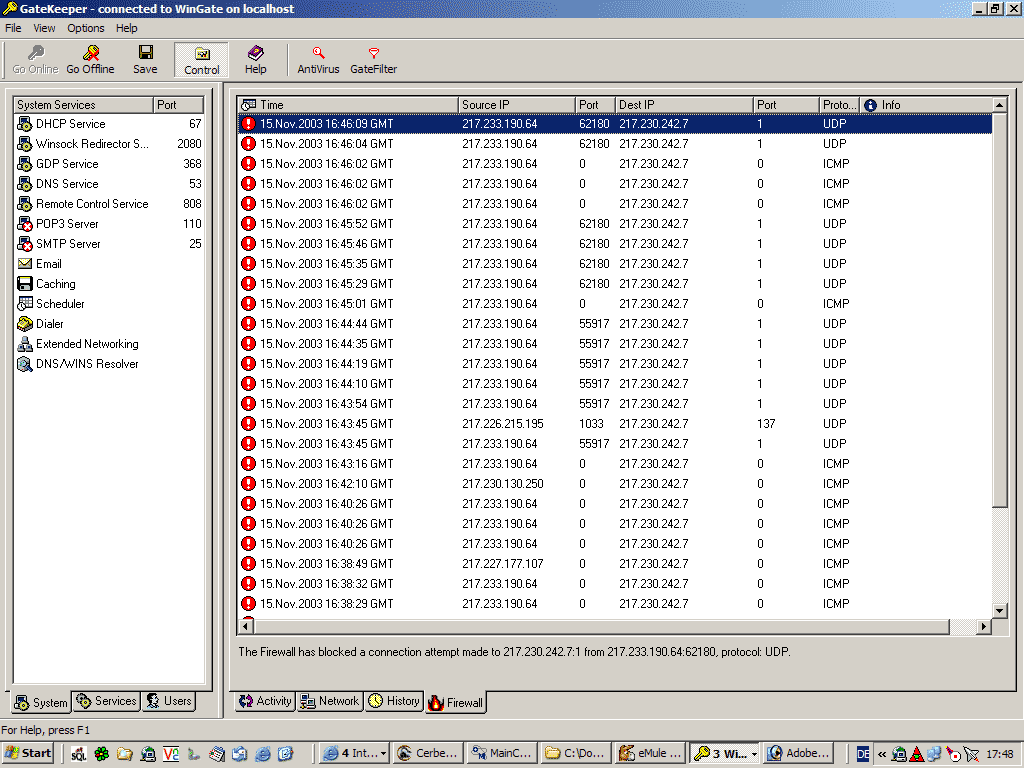Select the Dialer item
Screen dimensions: 1024x768
(40, 324)
